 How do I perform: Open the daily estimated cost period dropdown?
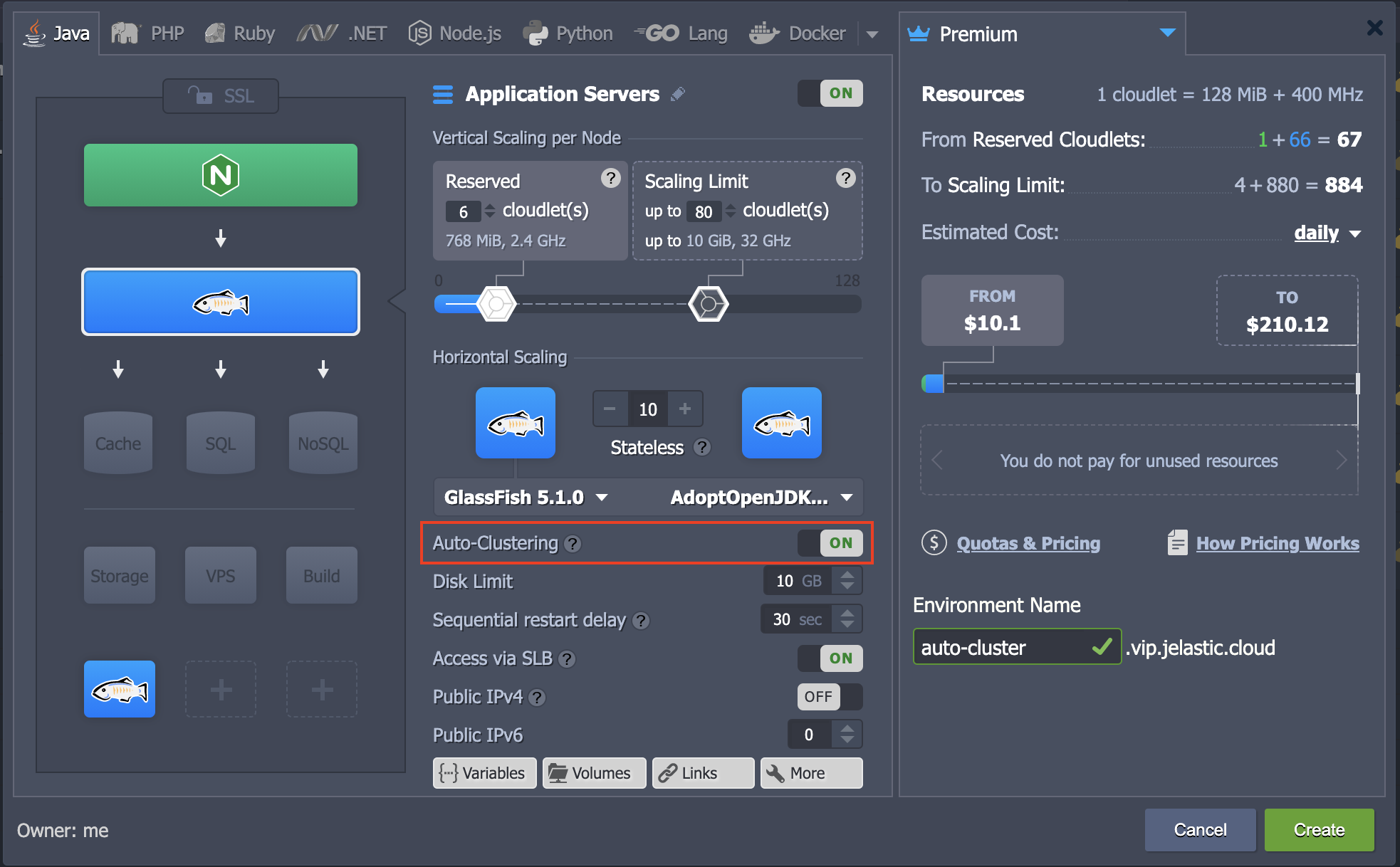coord(1327,233)
